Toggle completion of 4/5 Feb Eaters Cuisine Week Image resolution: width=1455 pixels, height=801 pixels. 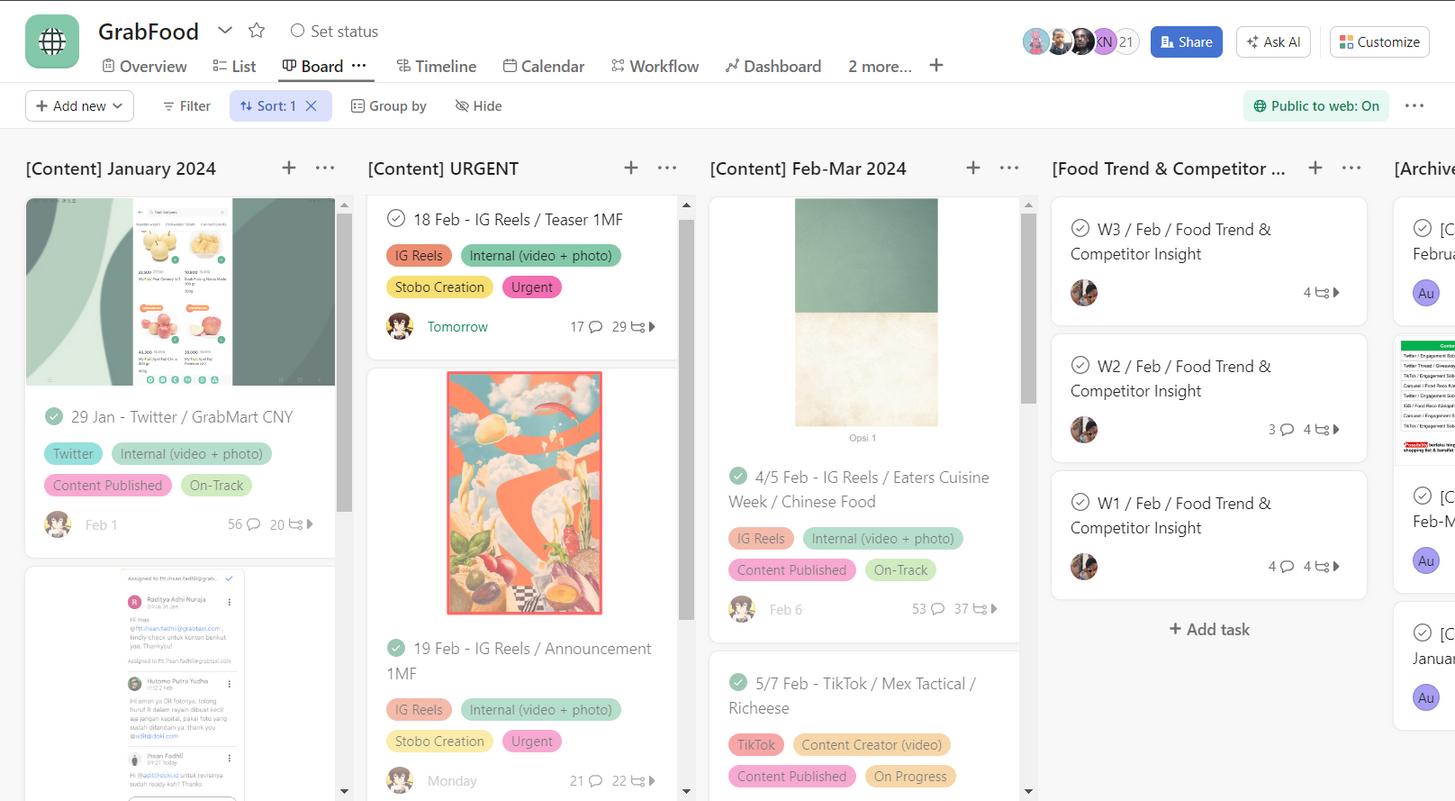point(738,476)
